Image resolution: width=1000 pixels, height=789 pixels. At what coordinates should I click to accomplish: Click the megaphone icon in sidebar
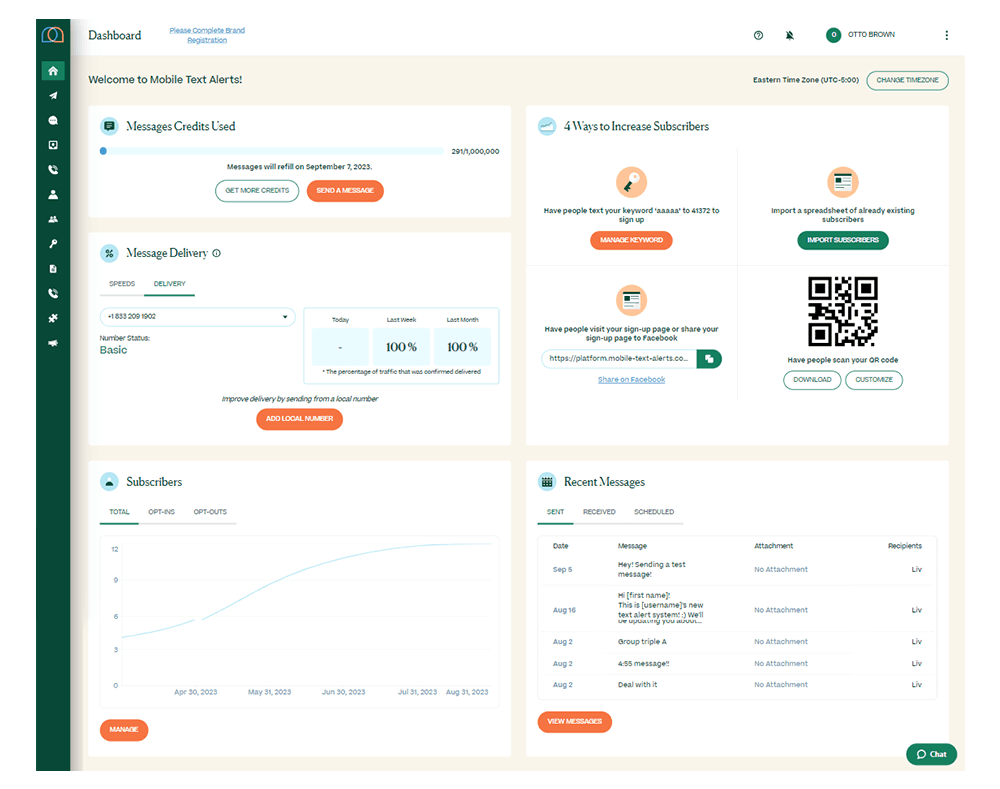(x=53, y=343)
